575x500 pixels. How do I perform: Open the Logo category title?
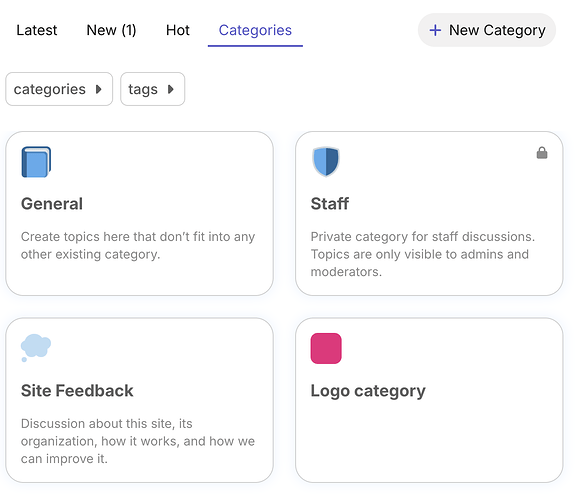[368, 391]
